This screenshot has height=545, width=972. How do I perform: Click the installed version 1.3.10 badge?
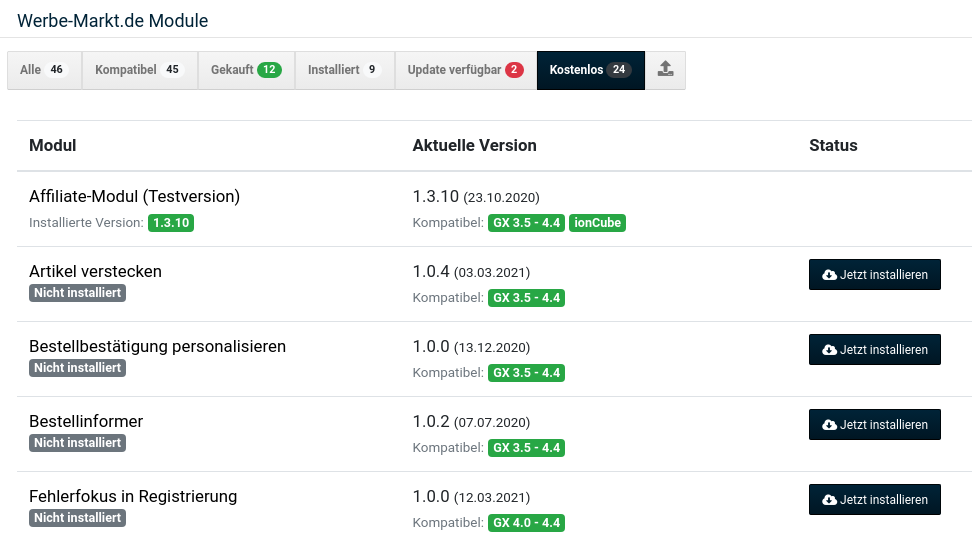[171, 223]
